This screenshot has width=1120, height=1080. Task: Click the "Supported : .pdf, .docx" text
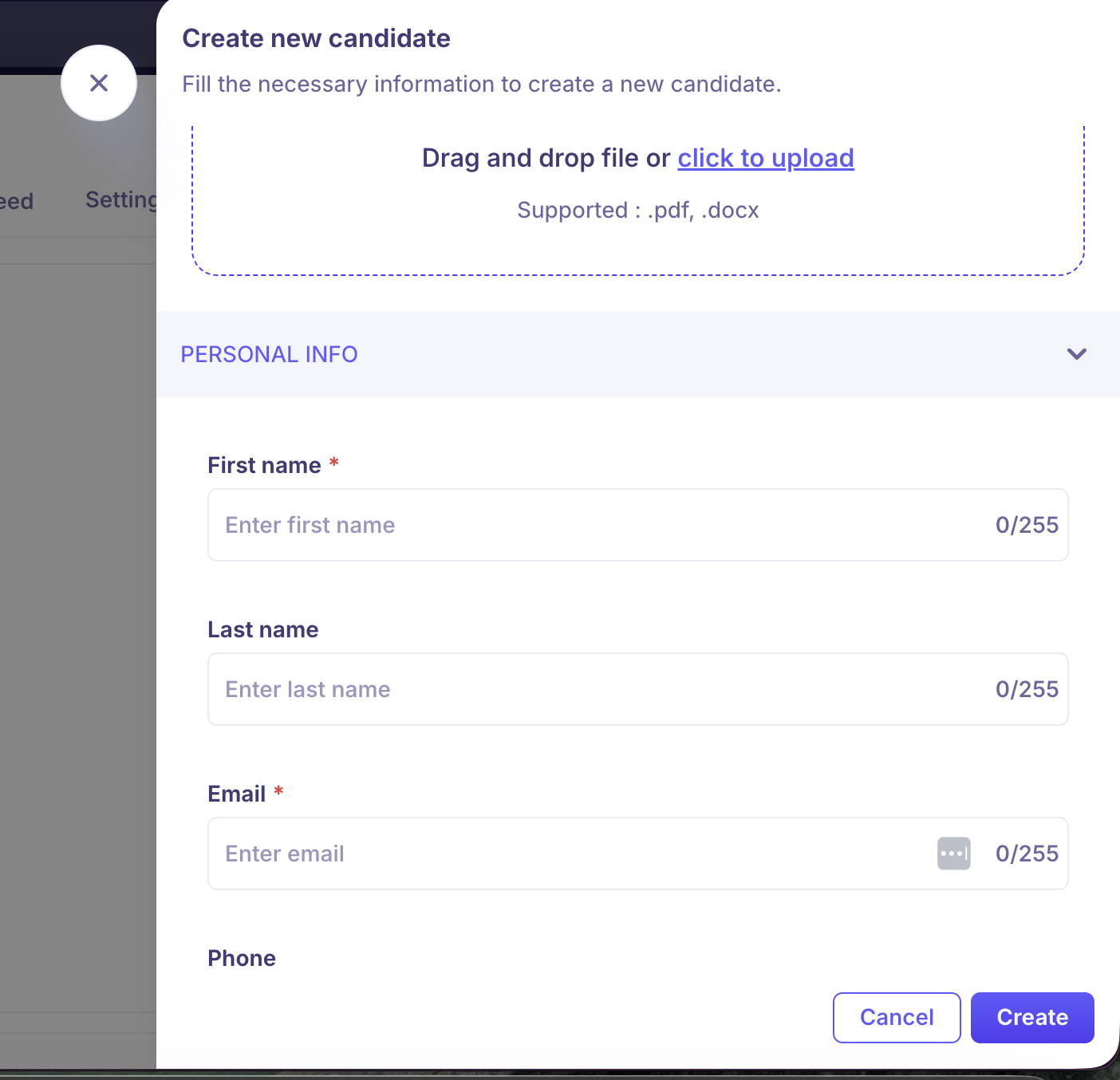(x=637, y=210)
